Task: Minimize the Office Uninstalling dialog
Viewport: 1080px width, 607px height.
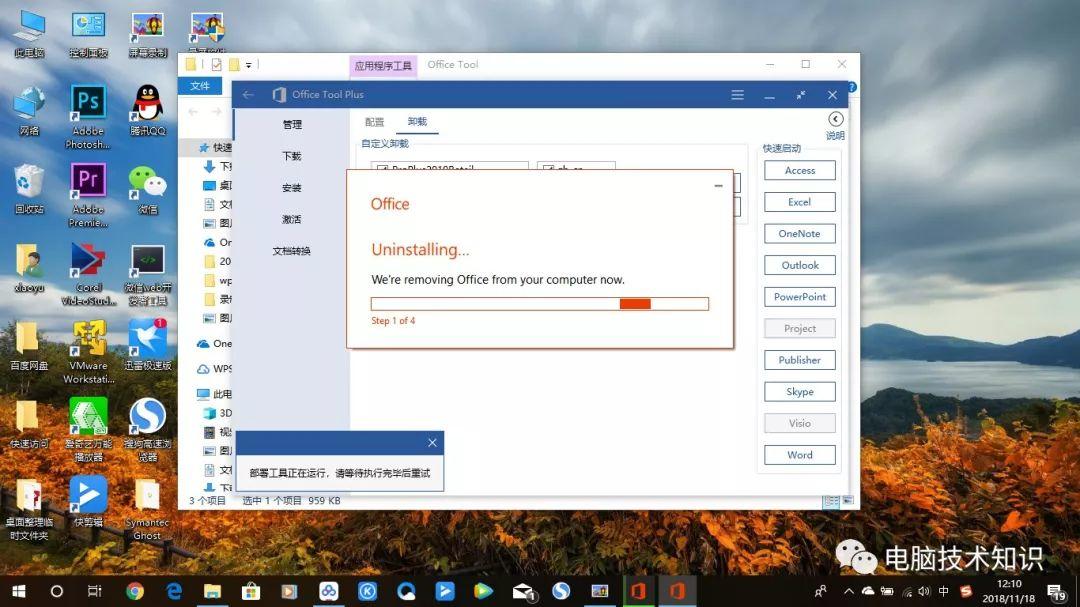Action: (x=718, y=186)
